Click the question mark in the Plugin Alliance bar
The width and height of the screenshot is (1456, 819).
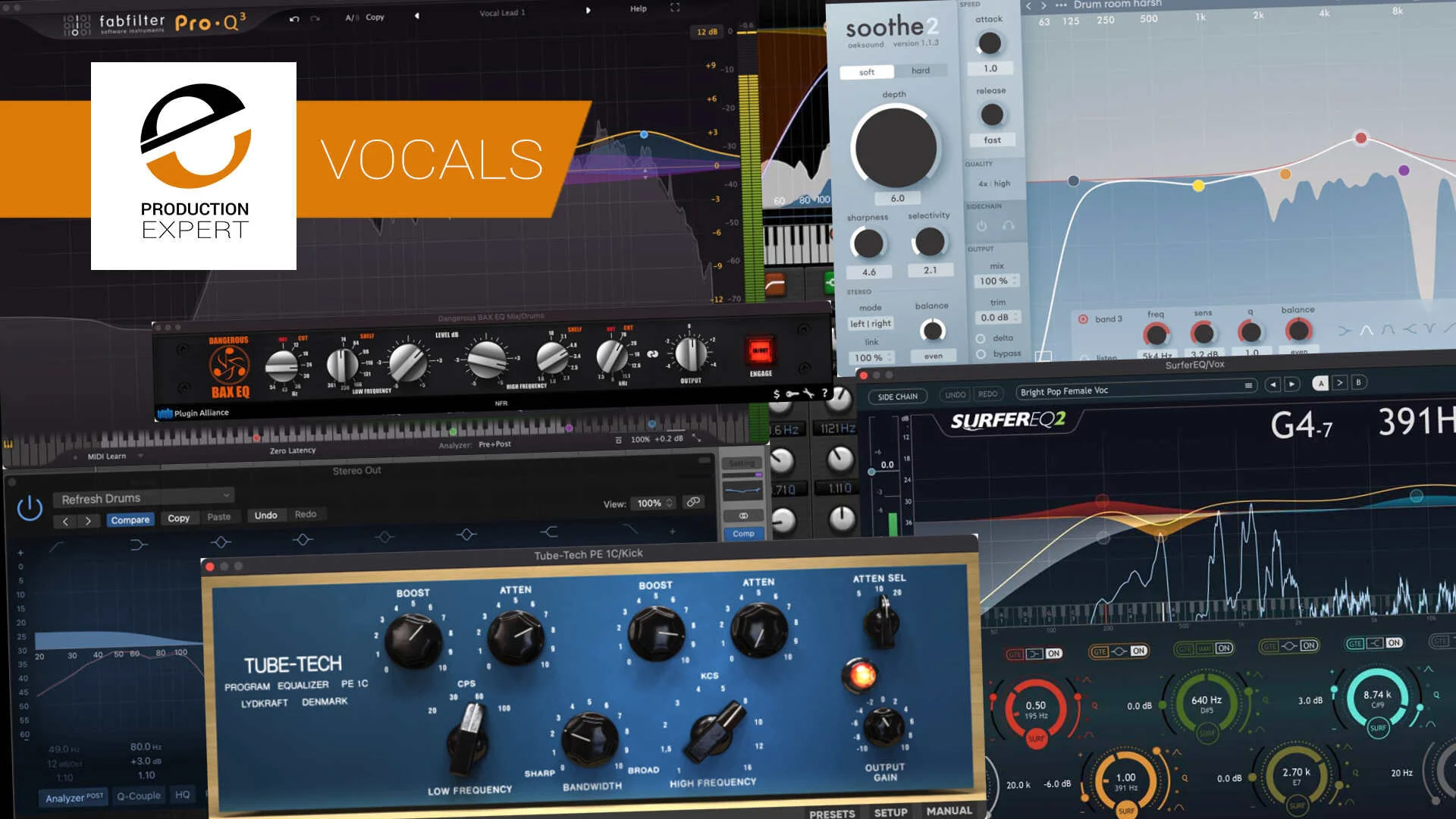click(825, 393)
